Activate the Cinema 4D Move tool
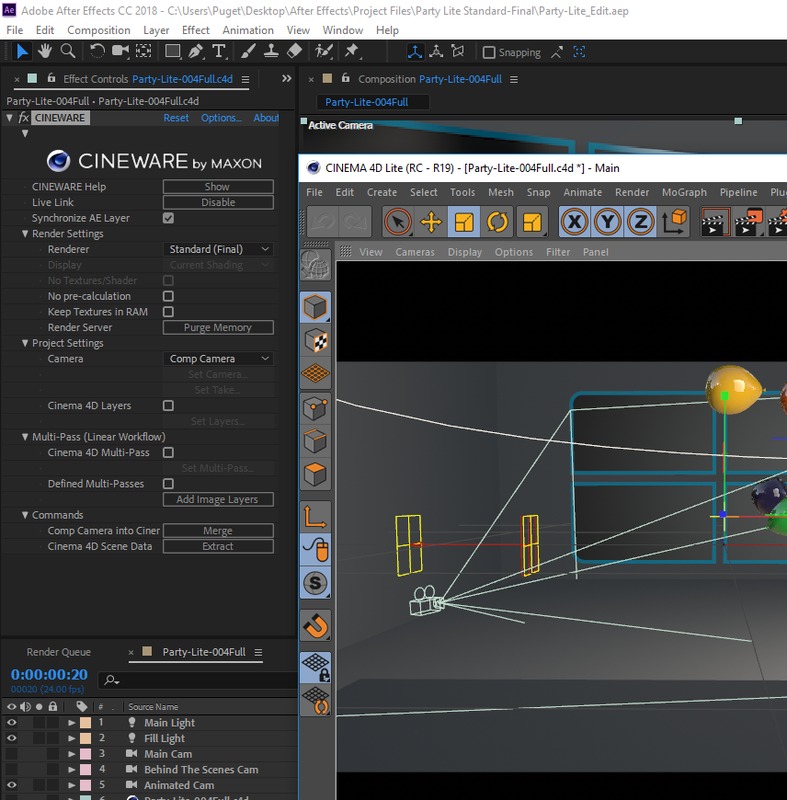787x800 pixels. (x=431, y=222)
